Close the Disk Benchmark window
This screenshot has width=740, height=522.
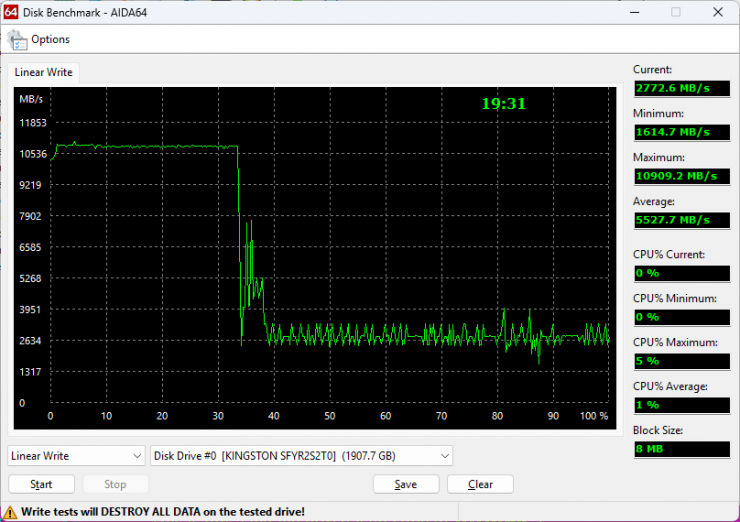click(x=718, y=12)
